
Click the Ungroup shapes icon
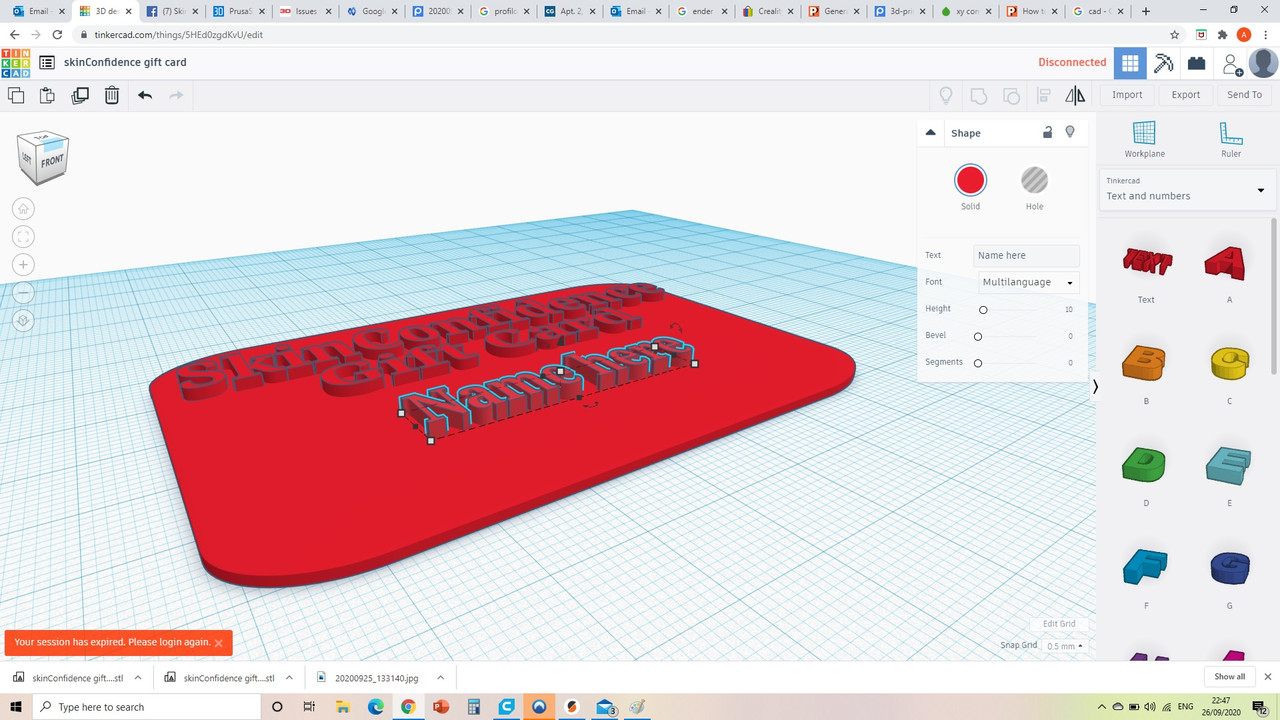coord(1011,96)
